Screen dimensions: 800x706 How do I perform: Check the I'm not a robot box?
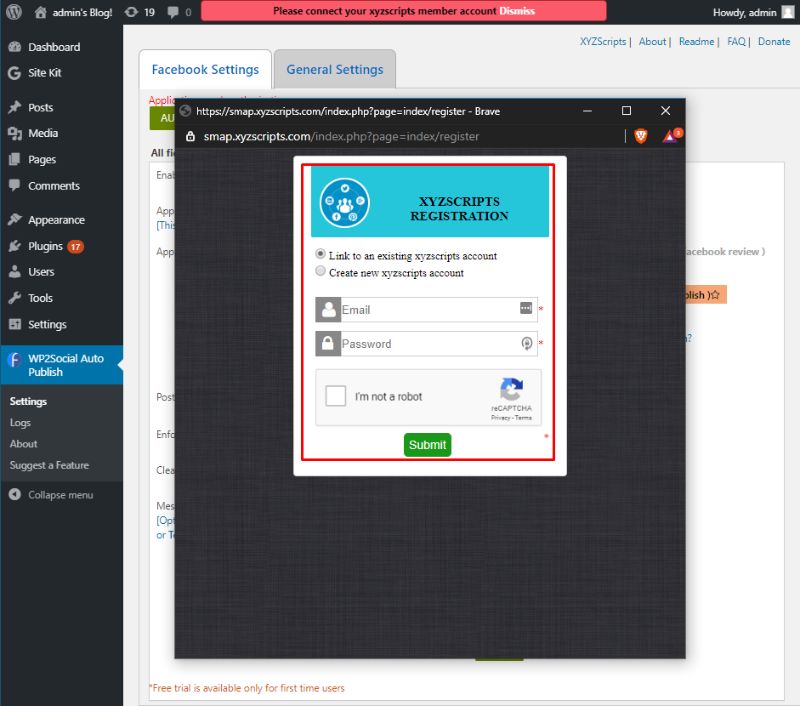[x=336, y=396]
